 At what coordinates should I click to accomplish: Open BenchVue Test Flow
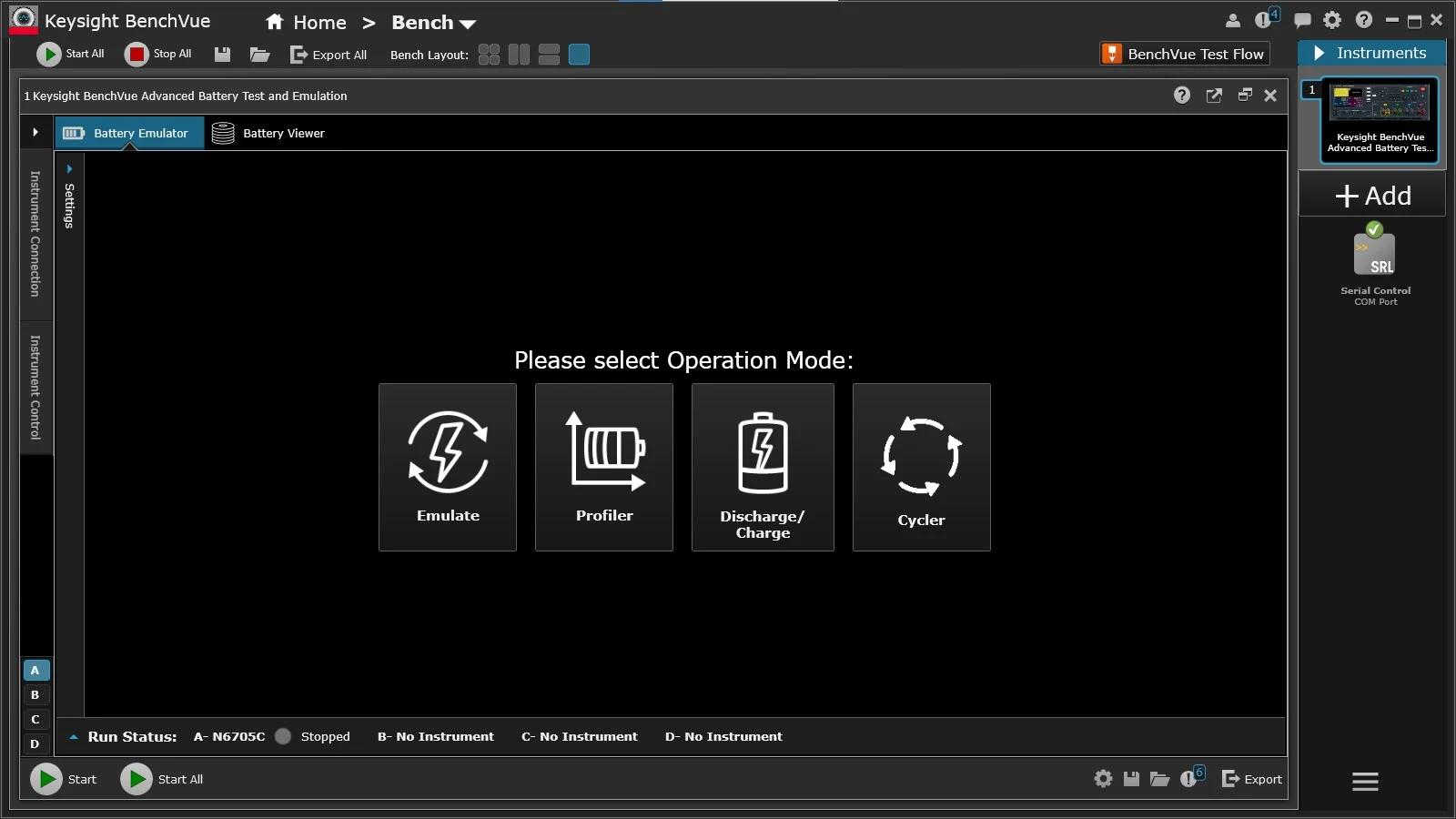[x=1185, y=54]
